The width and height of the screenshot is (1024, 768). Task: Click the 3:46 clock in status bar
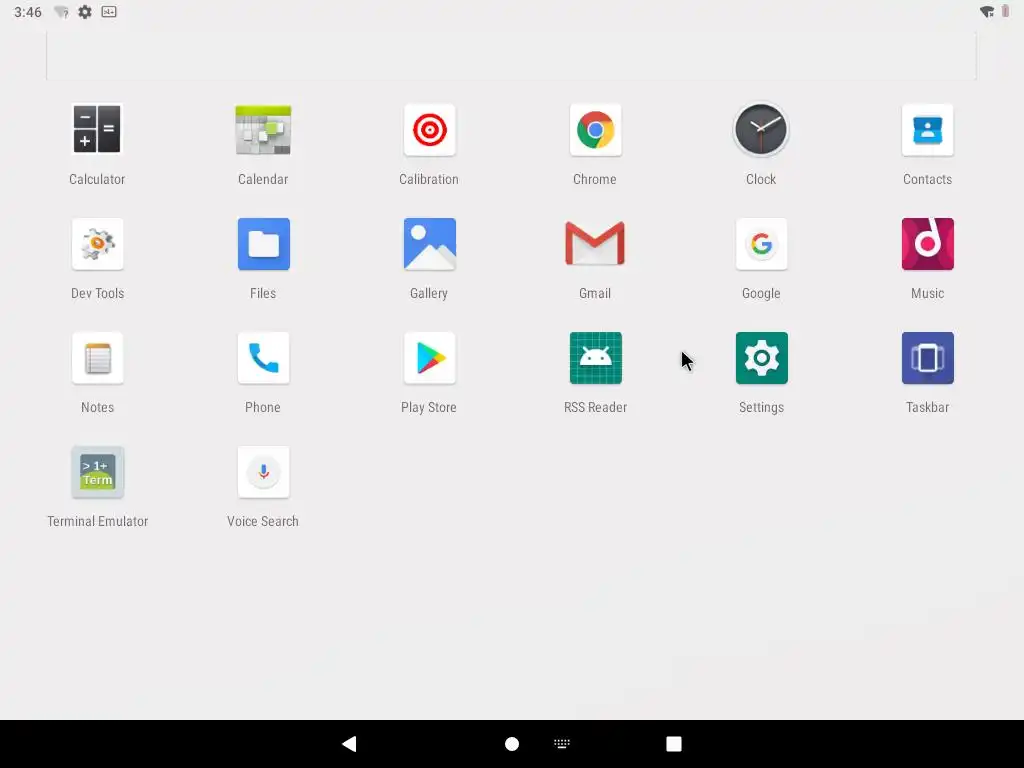[27, 12]
